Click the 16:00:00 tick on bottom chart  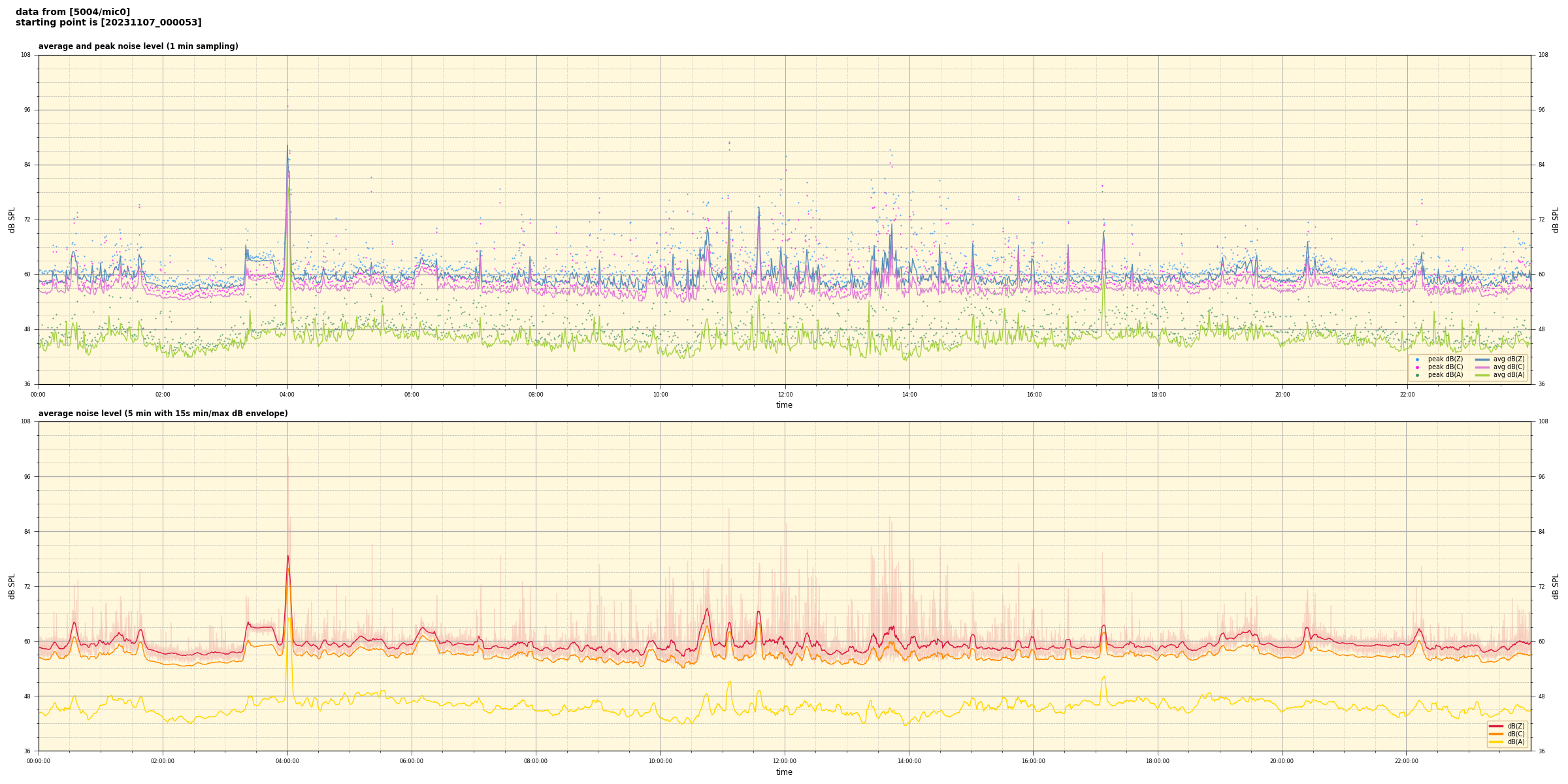[1034, 761]
